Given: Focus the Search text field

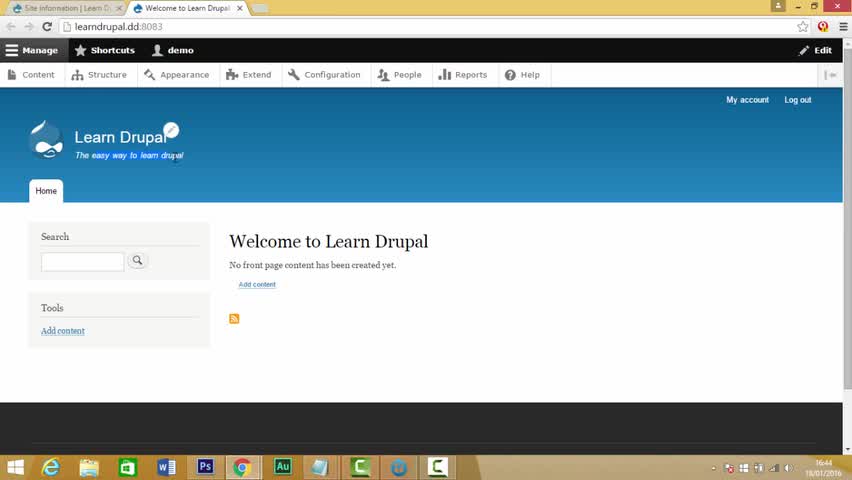Looking at the screenshot, I should pos(83,261).
